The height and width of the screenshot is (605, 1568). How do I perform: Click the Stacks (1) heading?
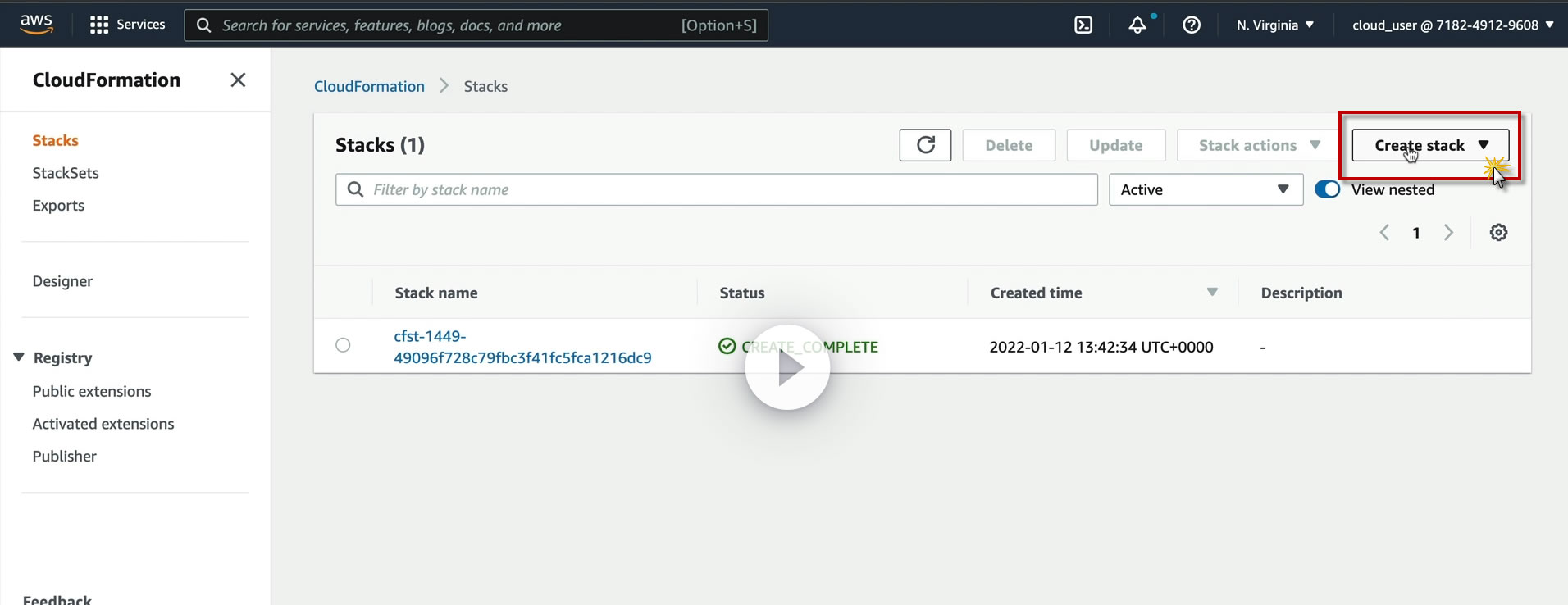click(x=380, y=145)
